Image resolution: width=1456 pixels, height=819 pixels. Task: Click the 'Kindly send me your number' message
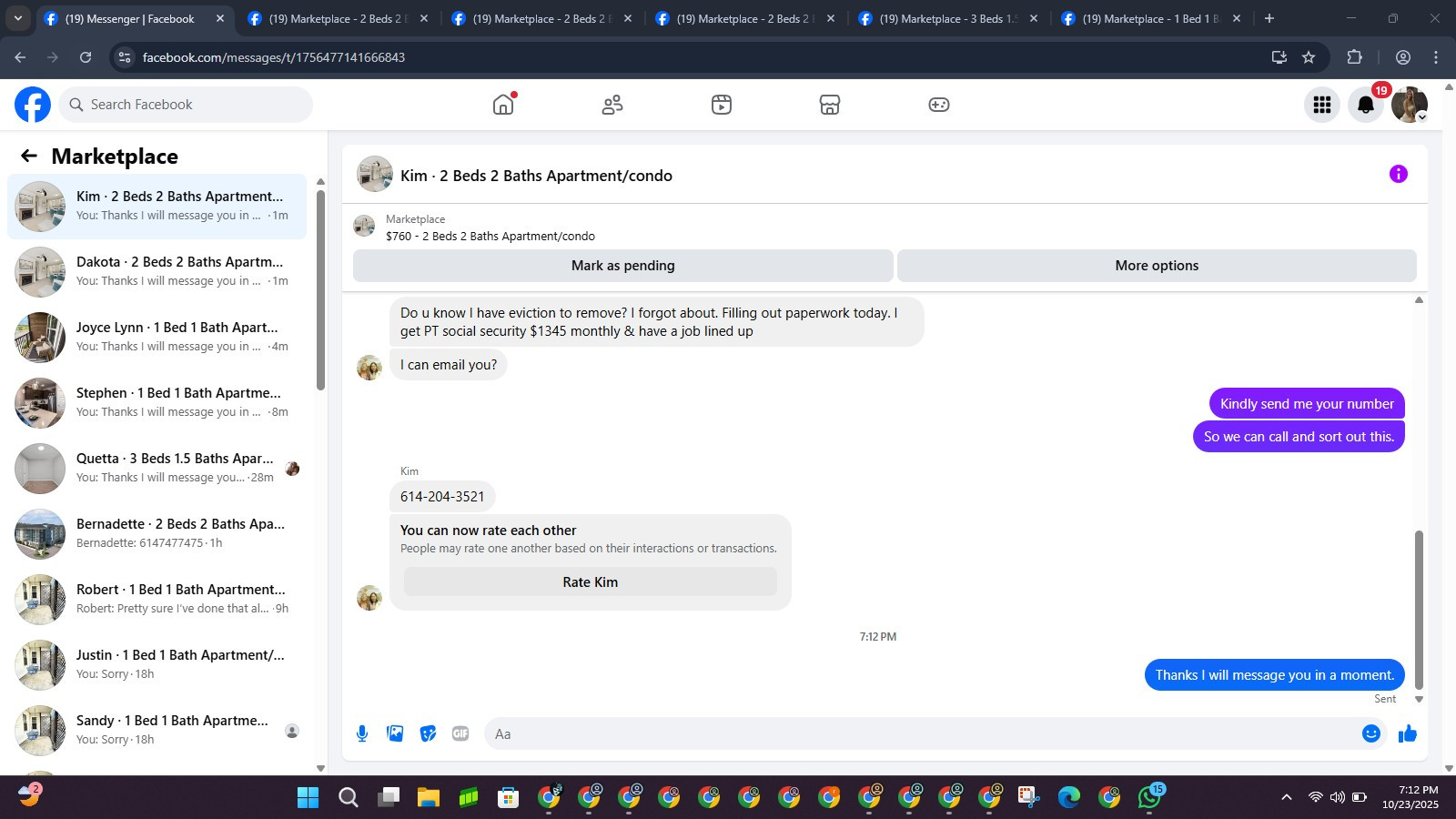point(1307,404)
